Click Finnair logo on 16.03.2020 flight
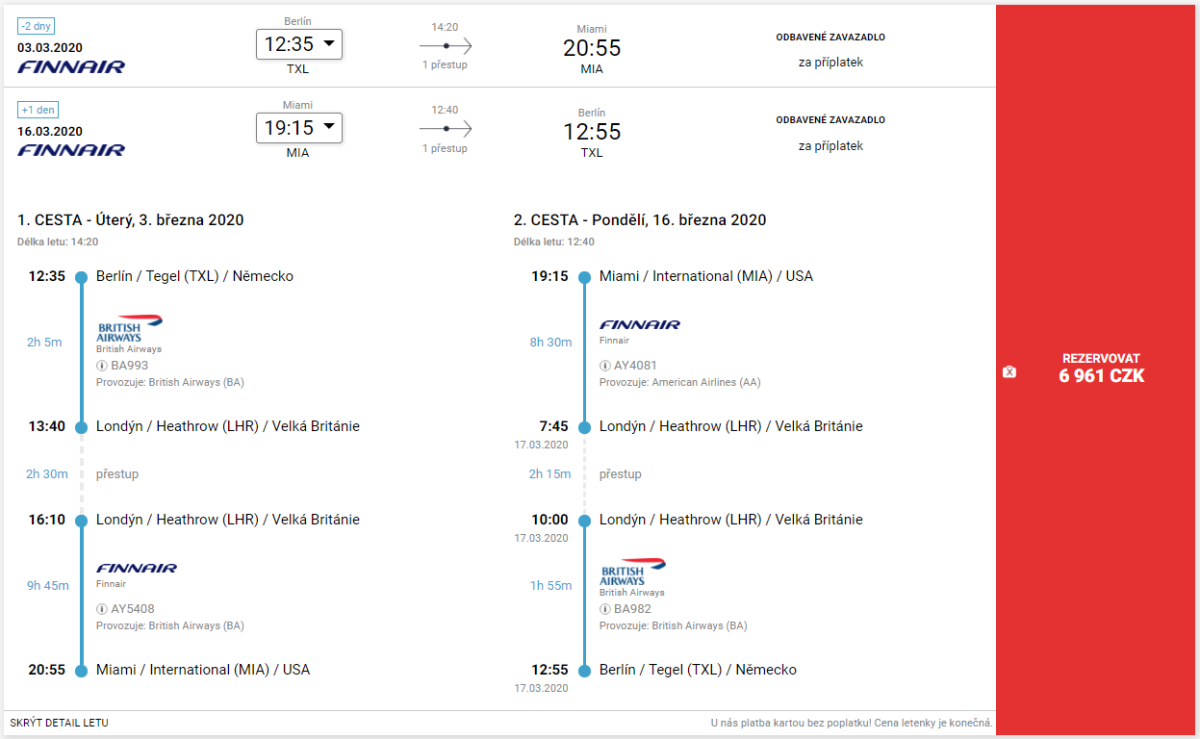The image size is (1200, 739). (71, 150)
